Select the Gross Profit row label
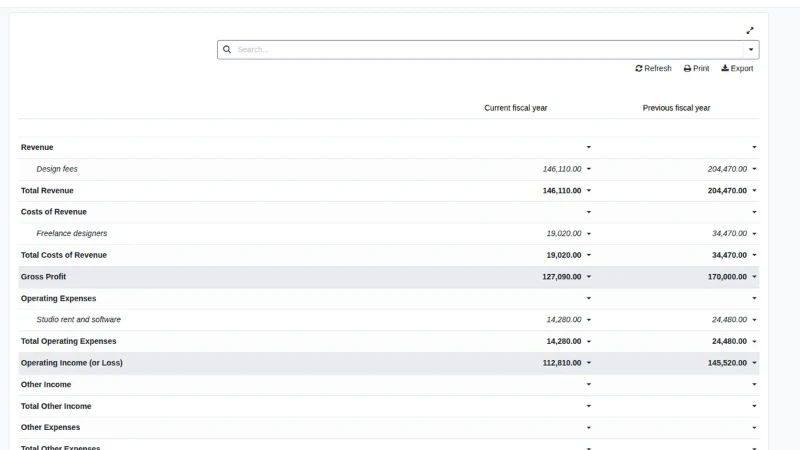This screenshot has width=800, height=450. [x=43, y=277]
